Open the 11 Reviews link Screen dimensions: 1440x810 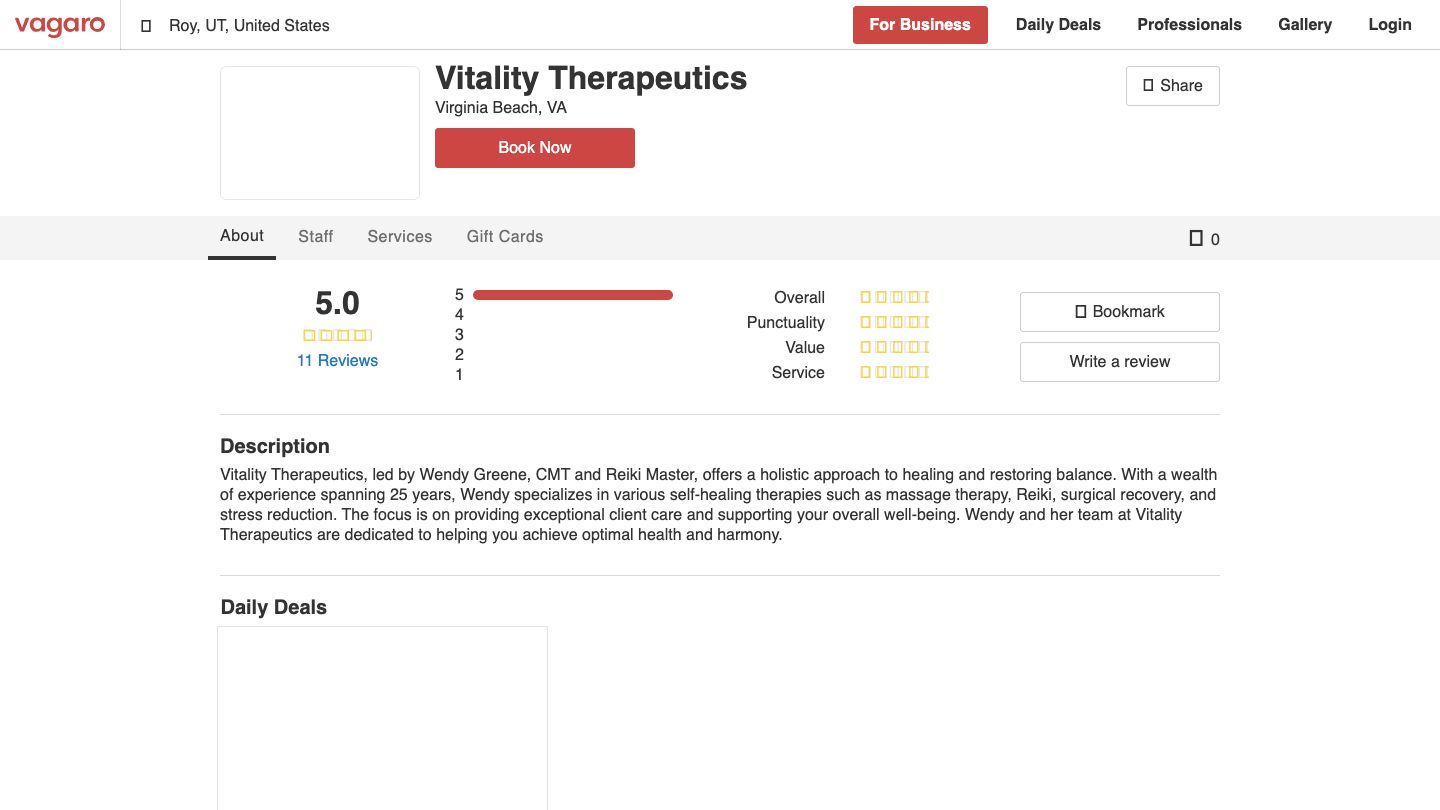tap(337, 360)
